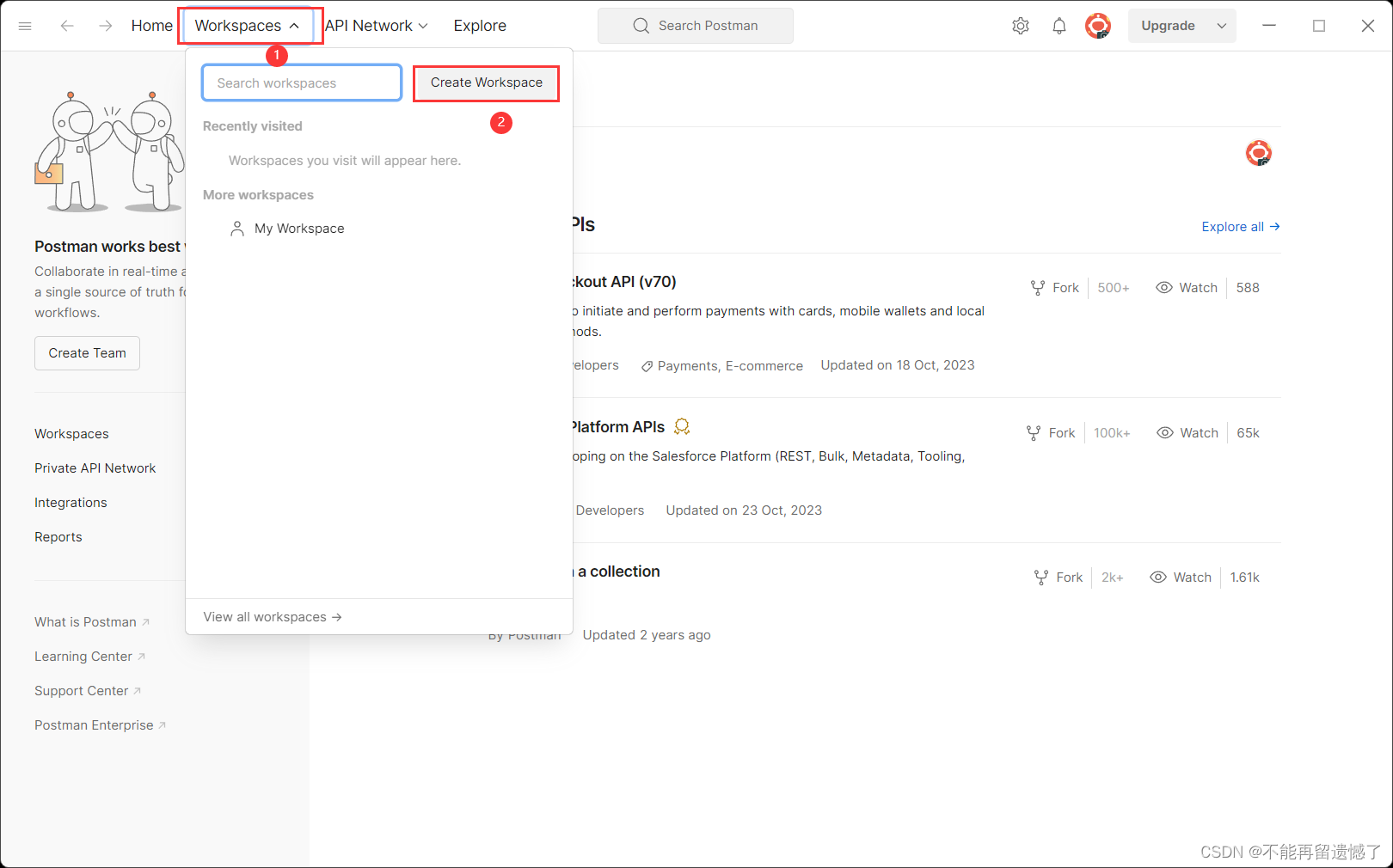Image resolution: width=1393 pixels, height=868 pixels.
Task: Click the Fork icon for collection row
Action: pos(1041,578)
